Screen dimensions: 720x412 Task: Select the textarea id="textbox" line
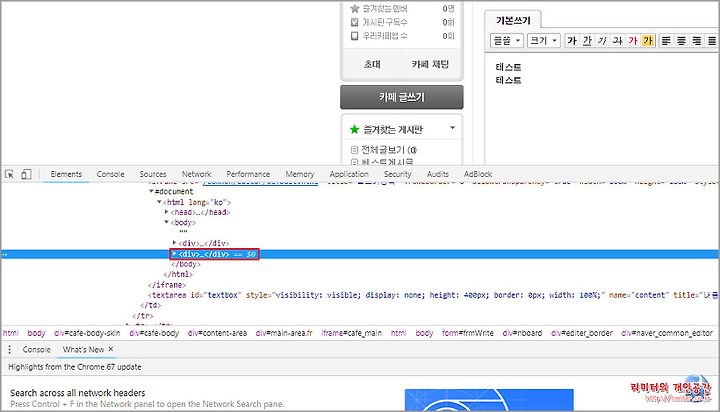pos(433,295)
